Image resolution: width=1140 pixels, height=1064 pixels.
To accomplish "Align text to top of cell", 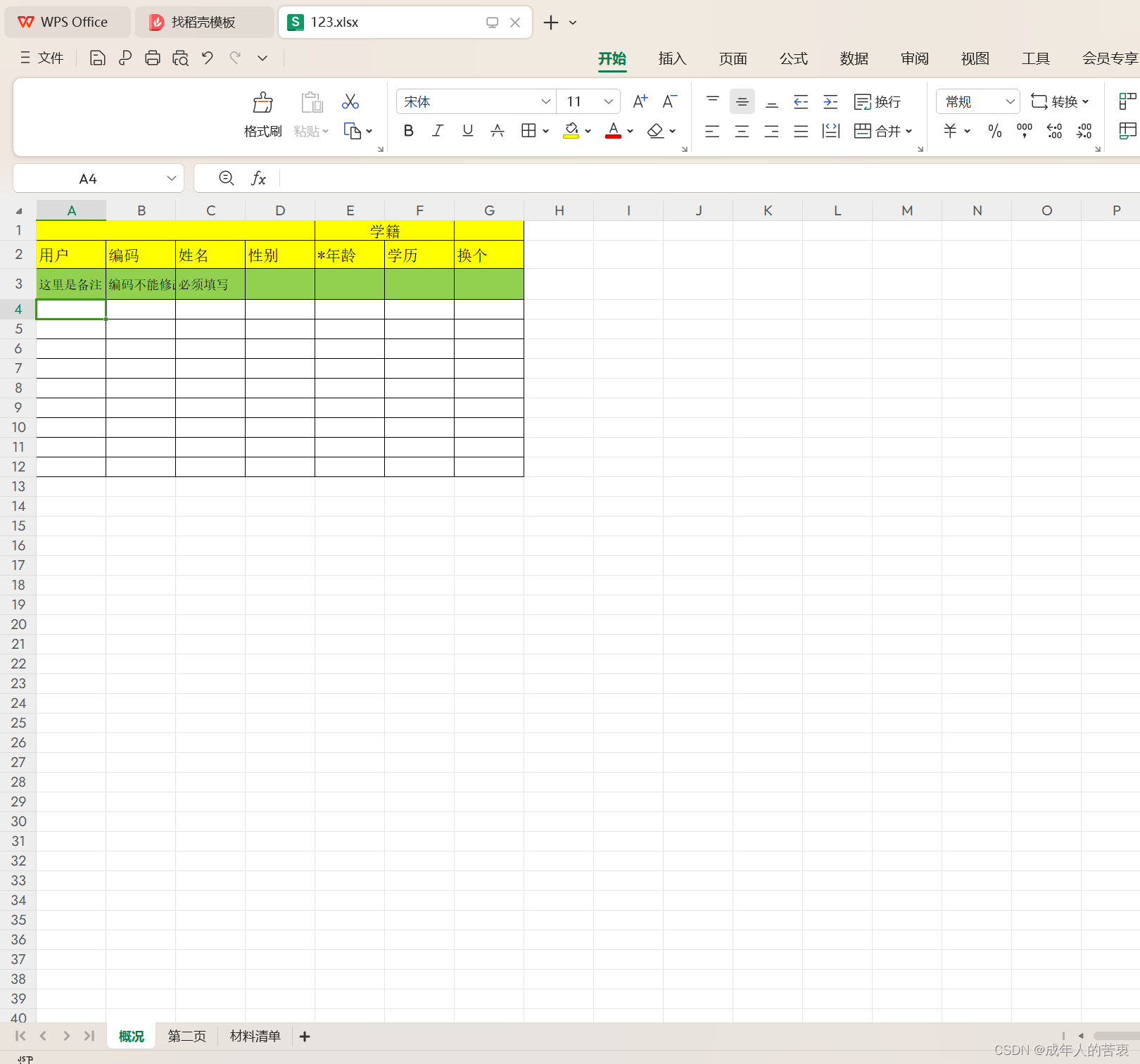I will coord(713,102).
